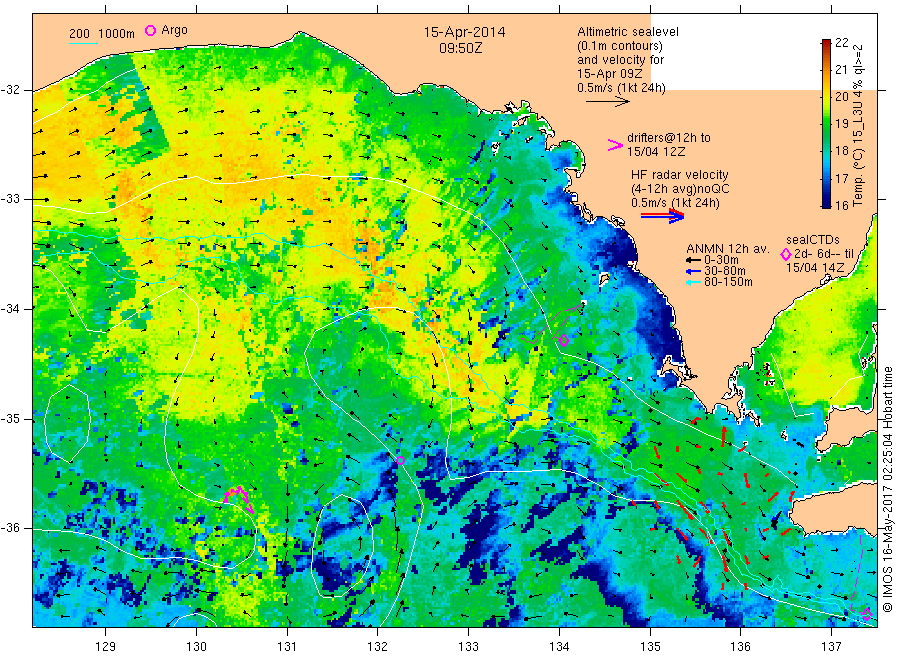Click the "2d- 6d-- til" text

tap(824, 254)
